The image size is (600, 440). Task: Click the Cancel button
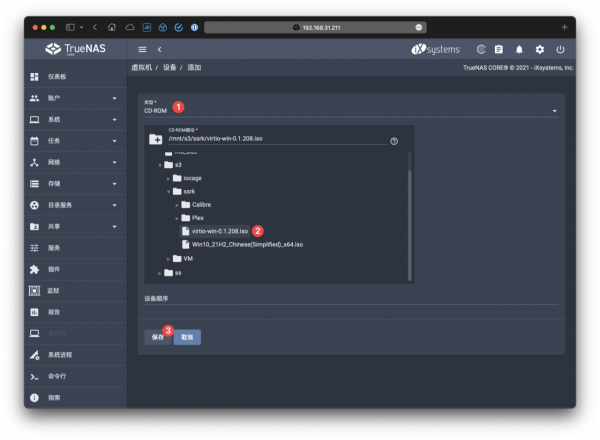(x=187, y=337)
